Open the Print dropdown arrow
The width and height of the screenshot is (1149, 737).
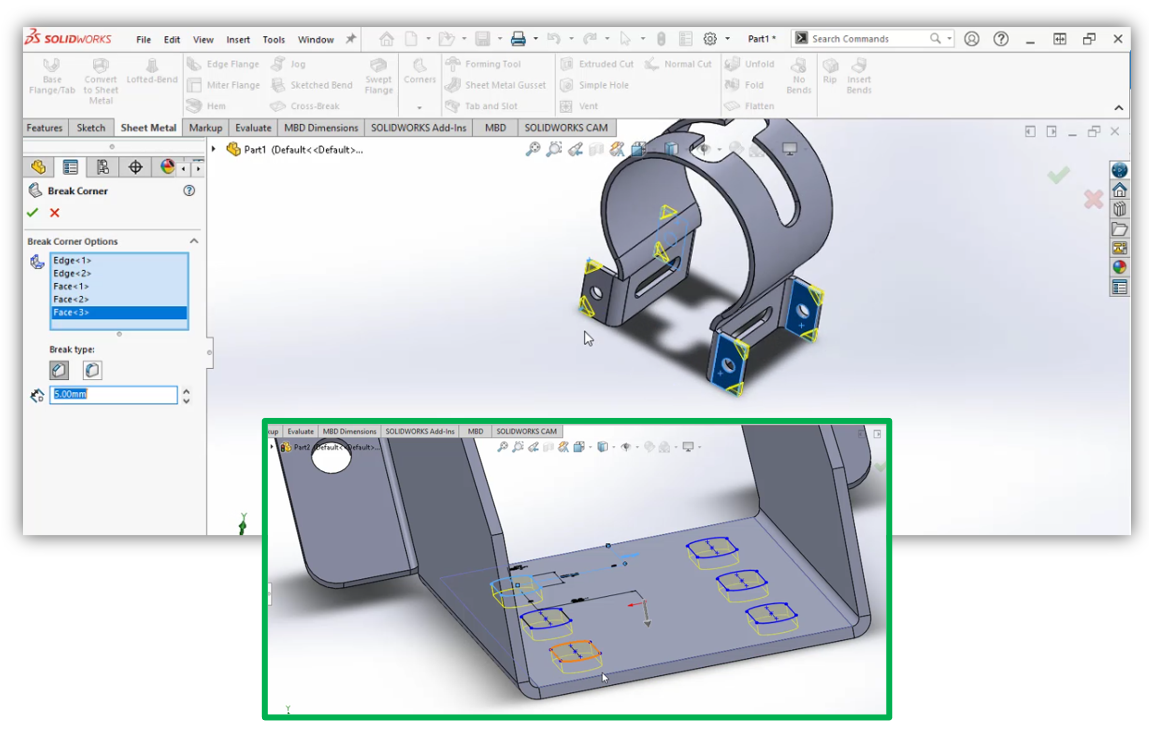click(536, 39)
